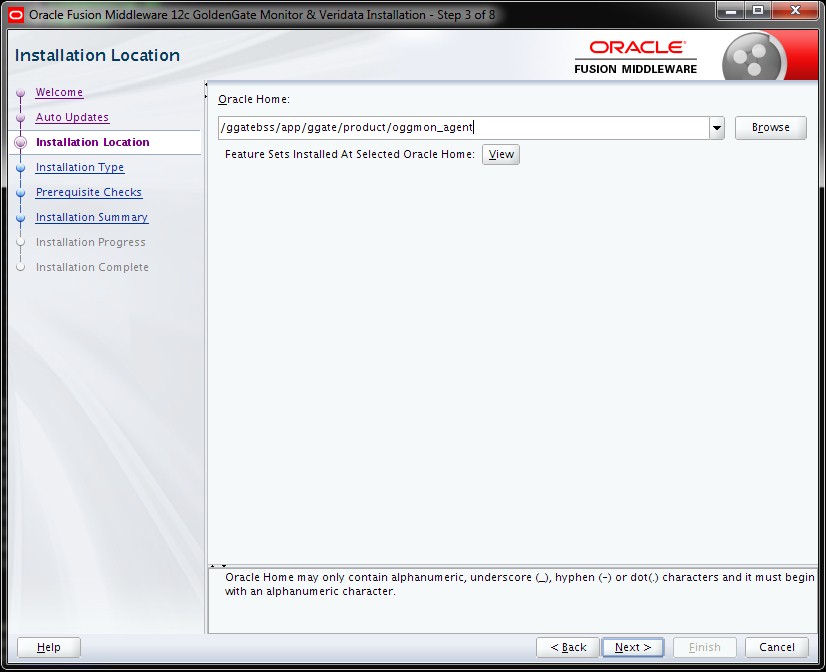The height and width of the screenshot is (672, 826).
Task: Open the Welcome step link
Action: click(59, 92)
